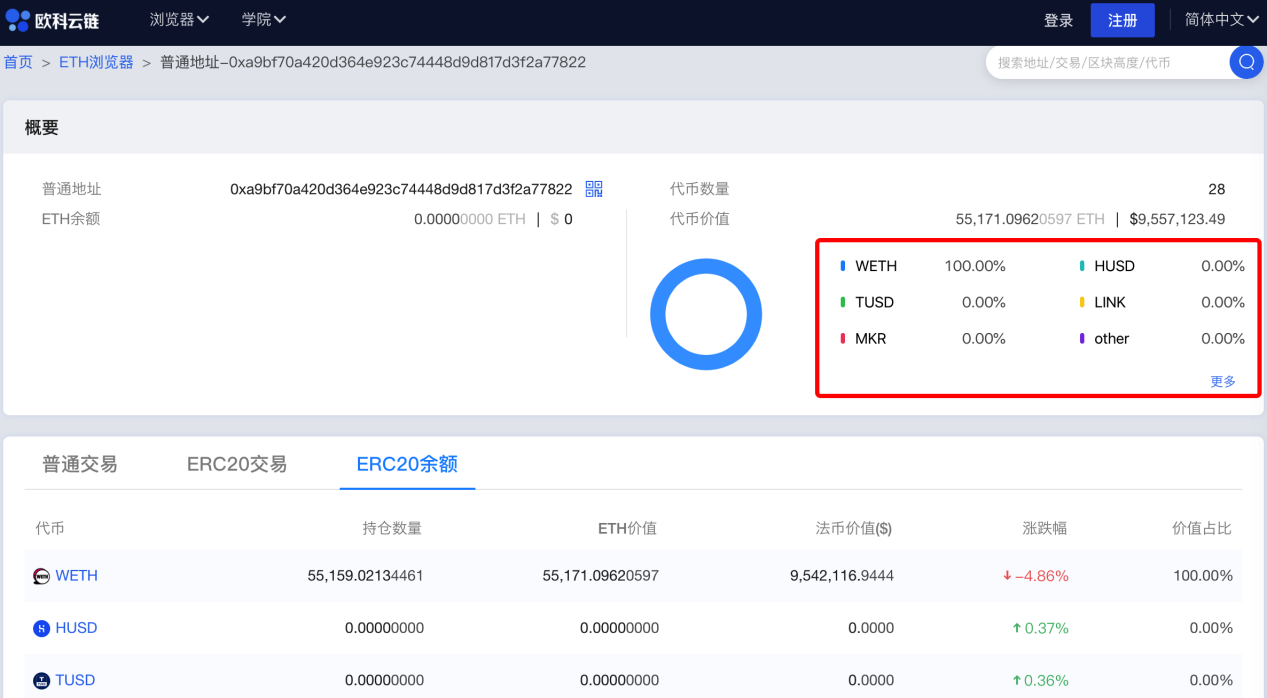Click the HUSD token icon
The height and width of the screenshot is (698, 1267).
click(41, 628)
